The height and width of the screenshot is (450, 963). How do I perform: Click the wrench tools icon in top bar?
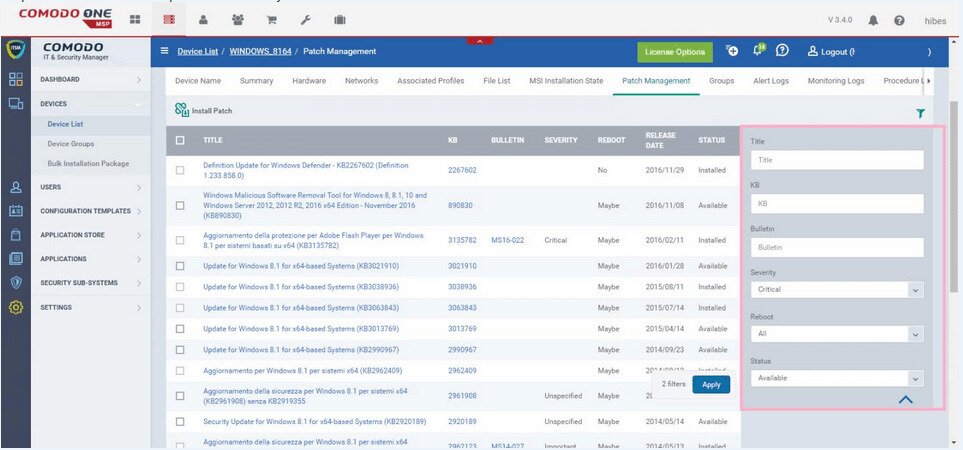(x=305, y=20)
